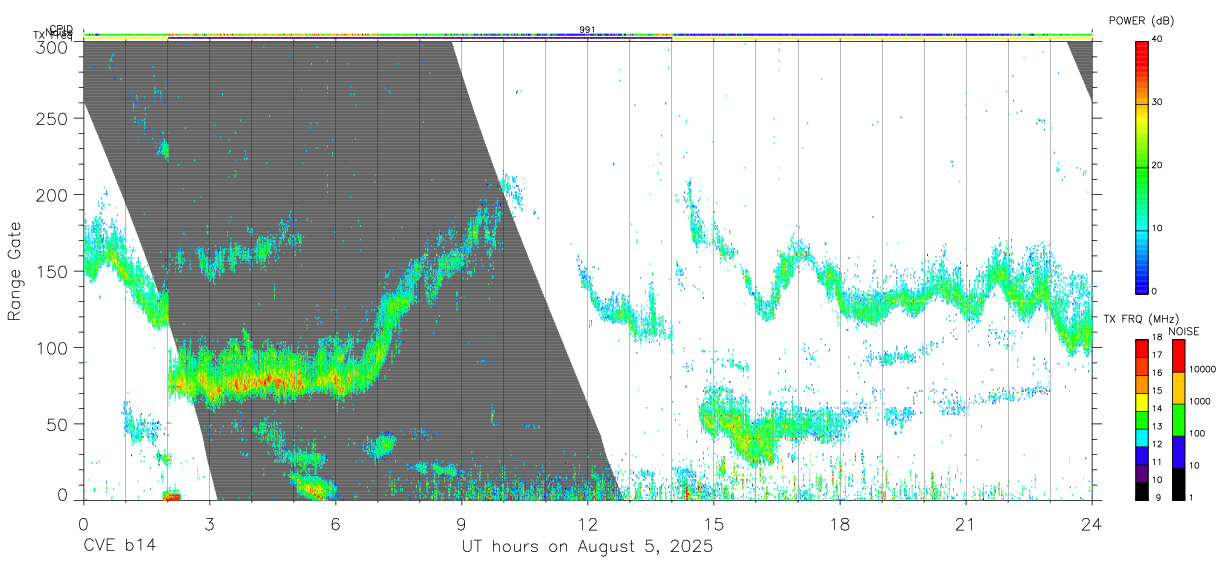Select the CVE b14 radar beam label

[119, 547]
